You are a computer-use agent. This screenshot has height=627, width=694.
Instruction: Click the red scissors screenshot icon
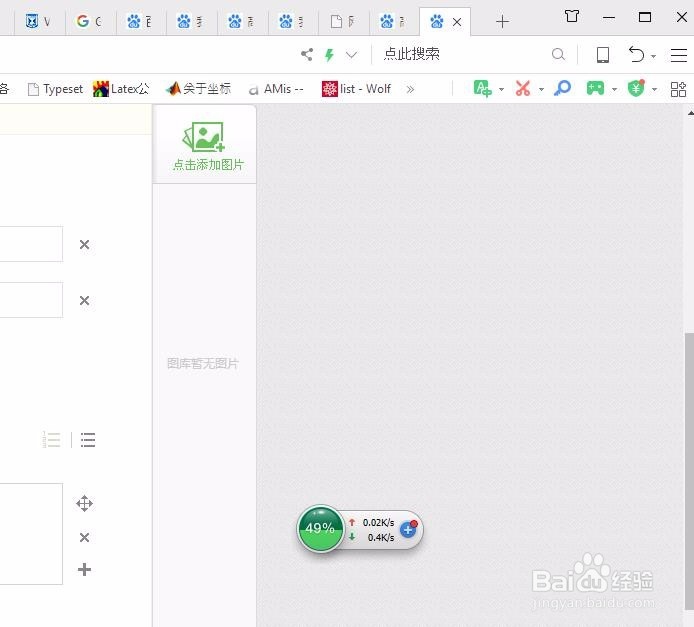[x=523, y=88]
